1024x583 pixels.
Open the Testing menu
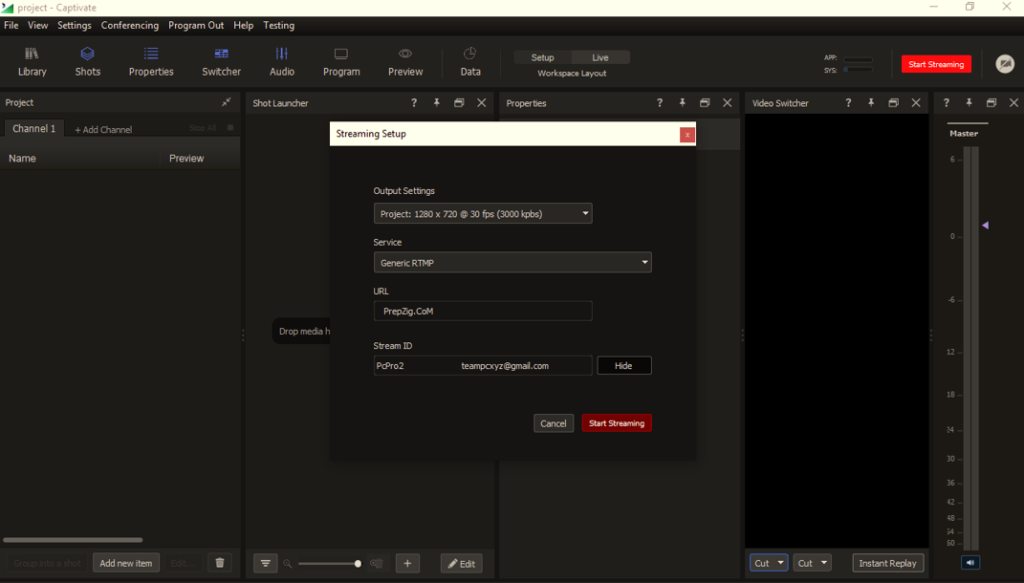279,25
